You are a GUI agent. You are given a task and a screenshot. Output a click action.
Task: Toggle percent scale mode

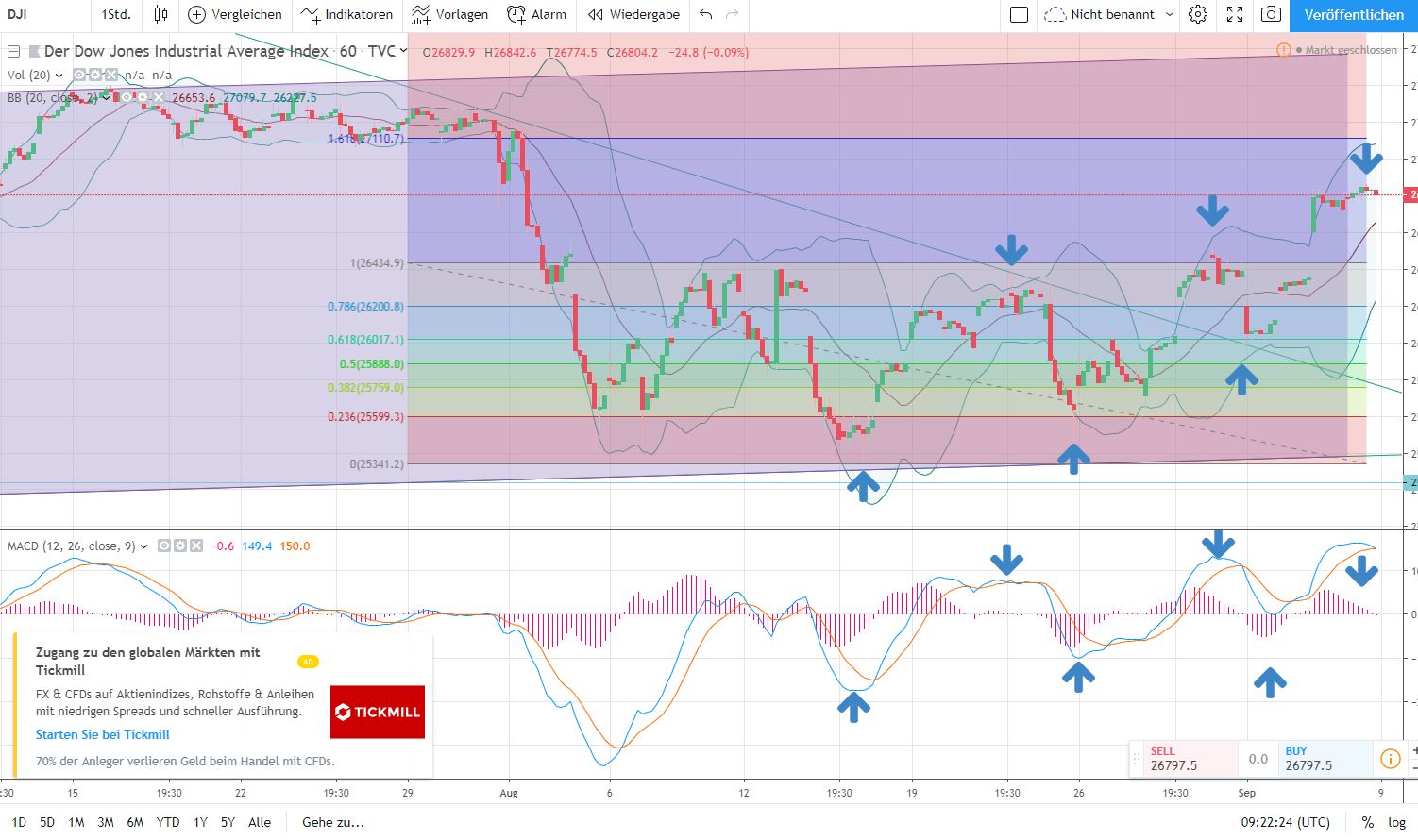pyautogui.click(x=1368, y=822)
